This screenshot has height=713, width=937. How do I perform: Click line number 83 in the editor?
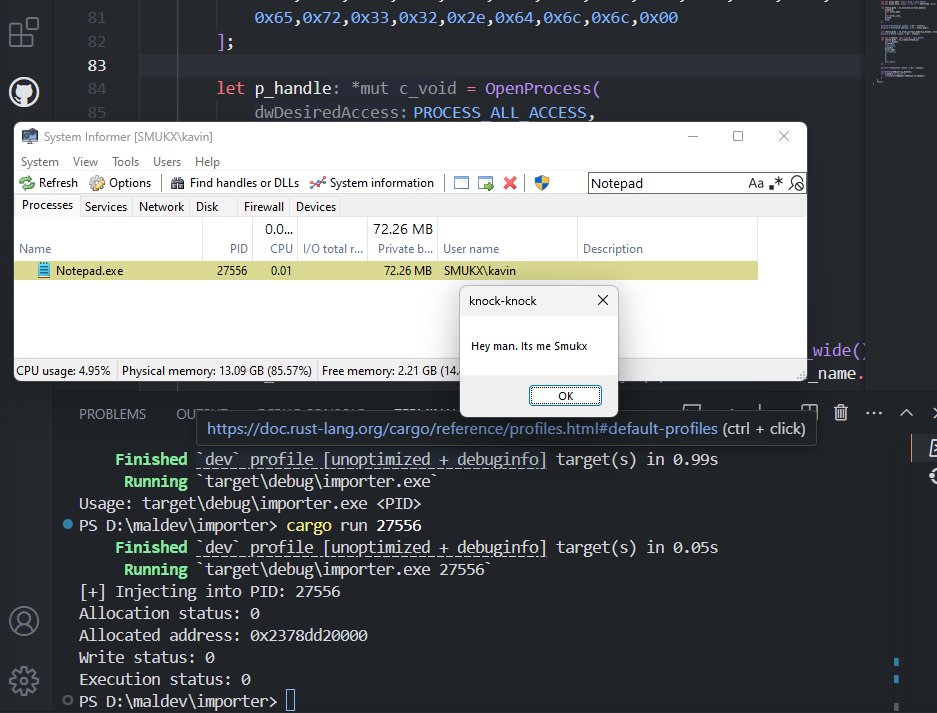[97, 65]
